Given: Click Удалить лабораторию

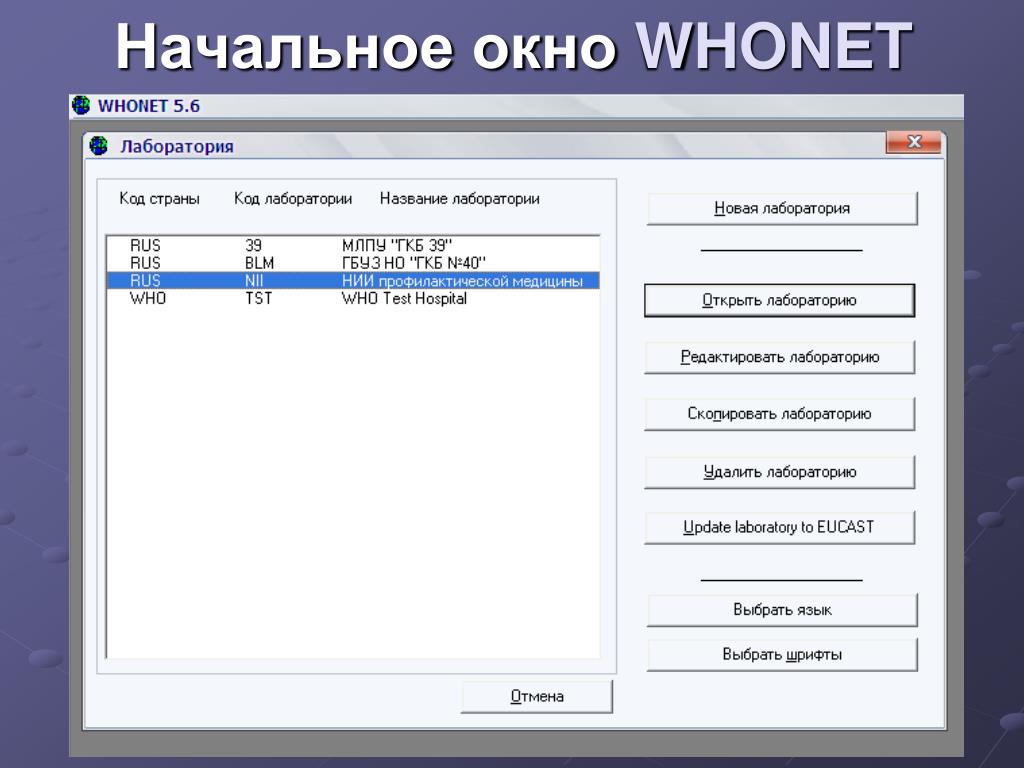Looking at the screenshot, I should pos(779,472).
